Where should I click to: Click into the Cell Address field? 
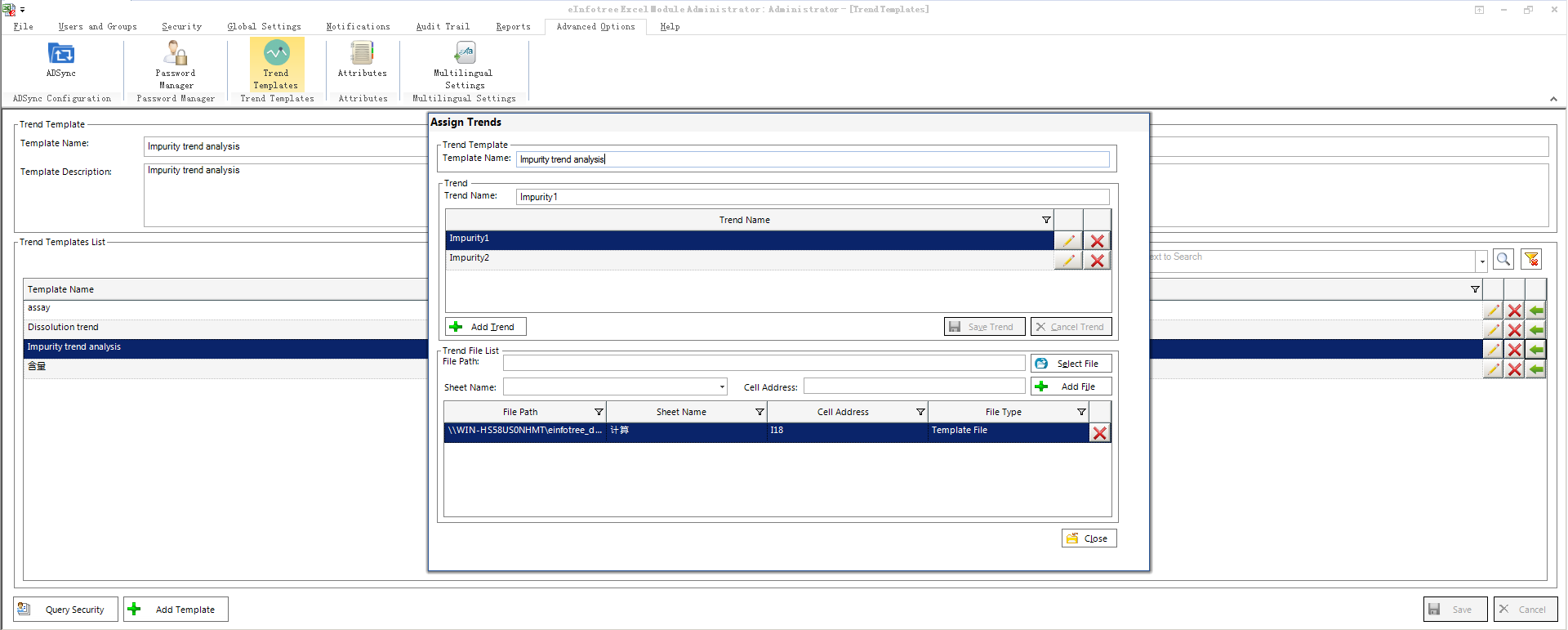coord(914,386)
